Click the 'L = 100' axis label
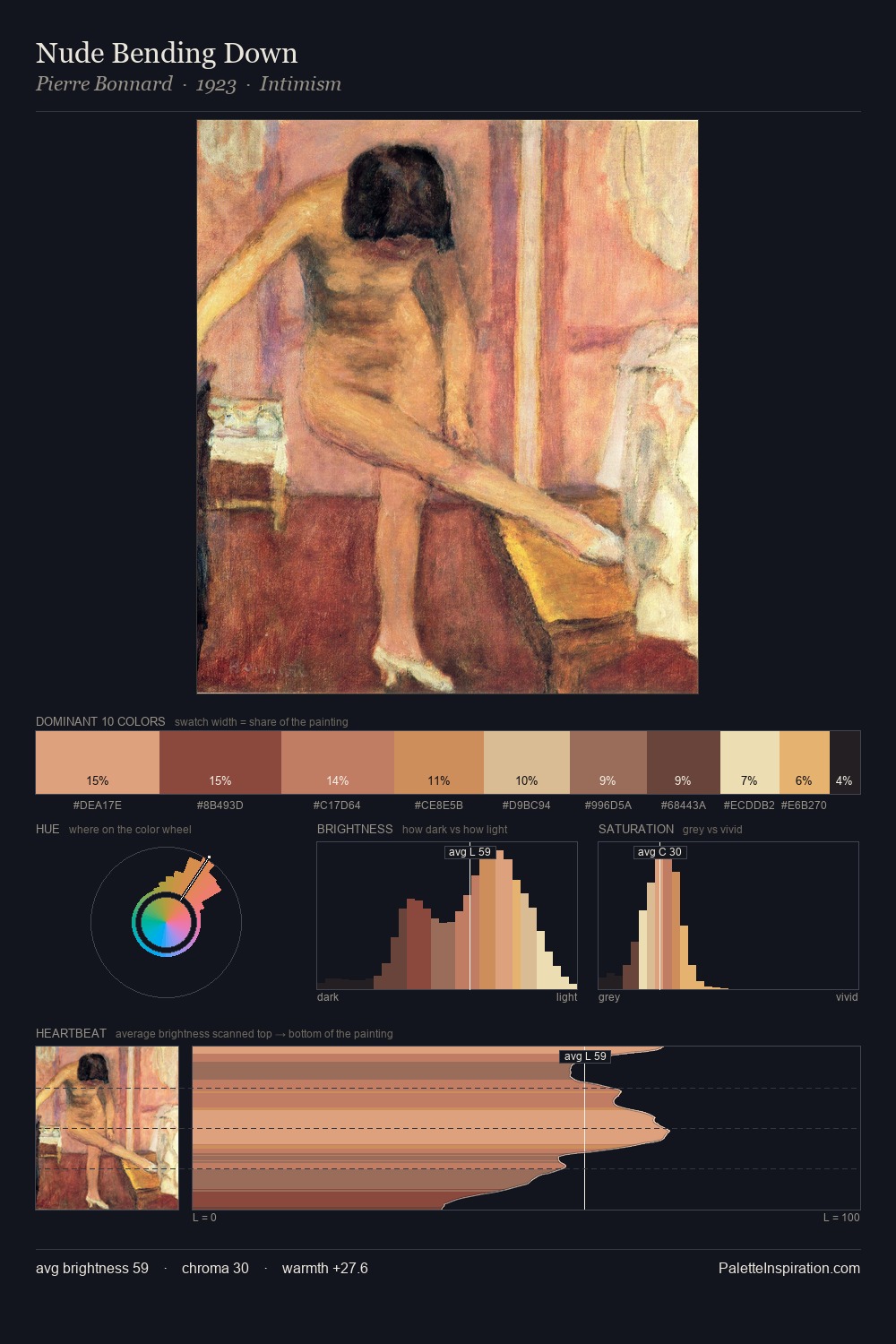 pyautogui.click(x=841, y=1218)
